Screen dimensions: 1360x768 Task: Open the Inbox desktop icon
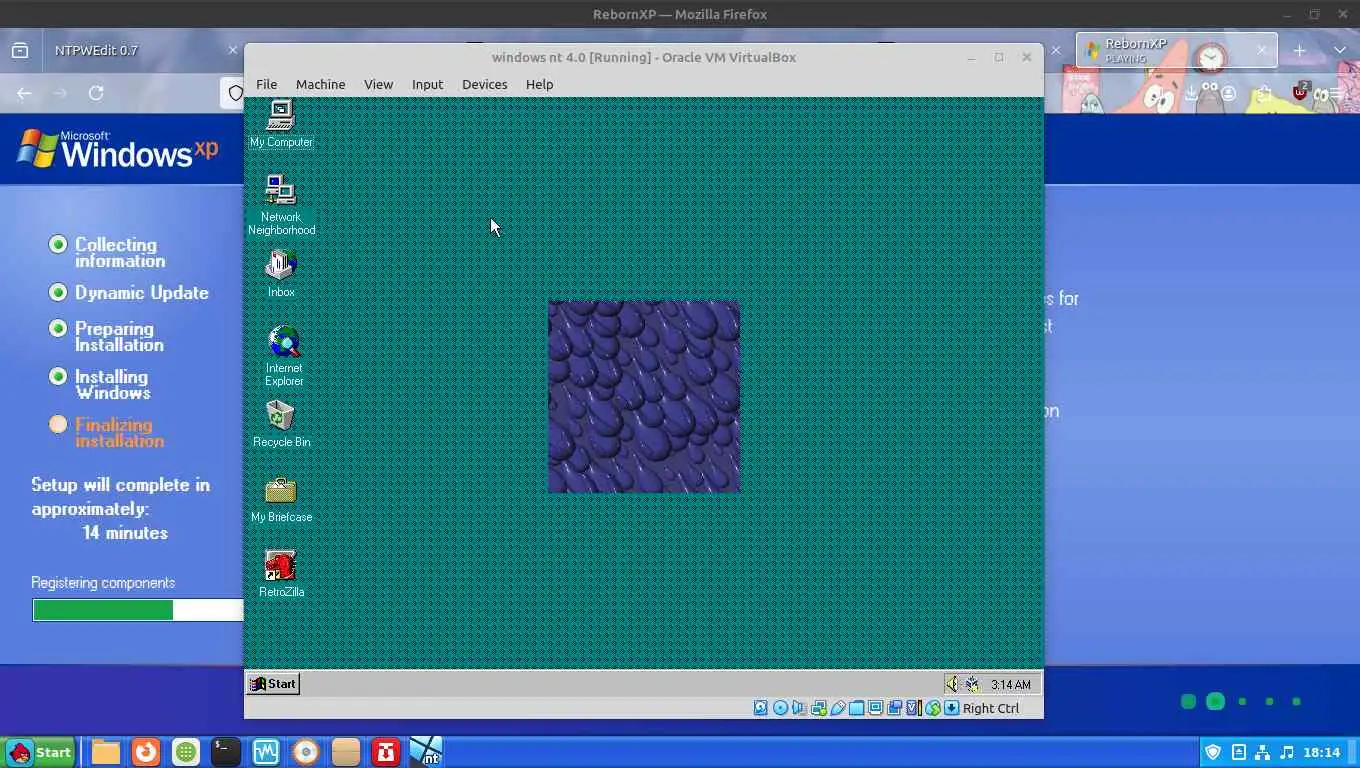coord(281,273)
